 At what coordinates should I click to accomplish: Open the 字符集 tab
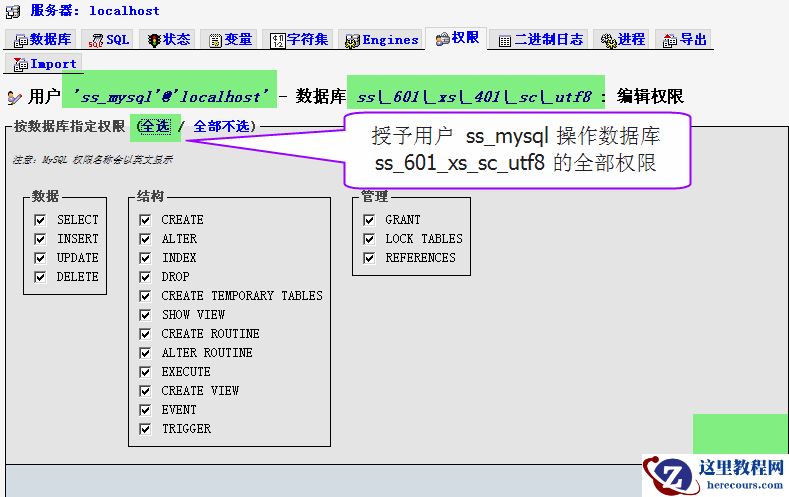pyautogui.click(x=299, y=39)
